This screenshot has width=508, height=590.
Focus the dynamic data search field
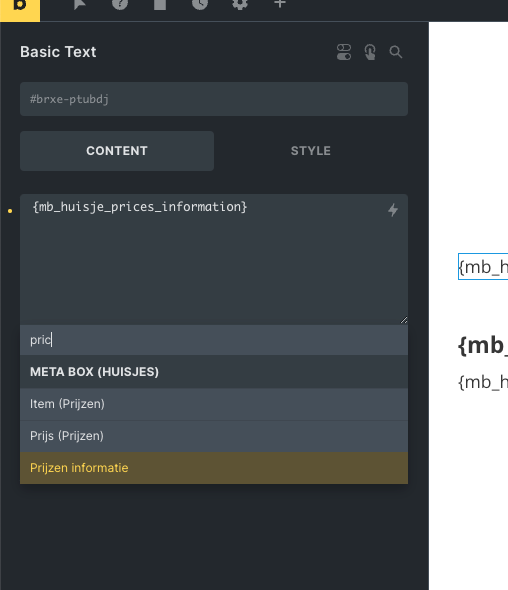point(214,340)
